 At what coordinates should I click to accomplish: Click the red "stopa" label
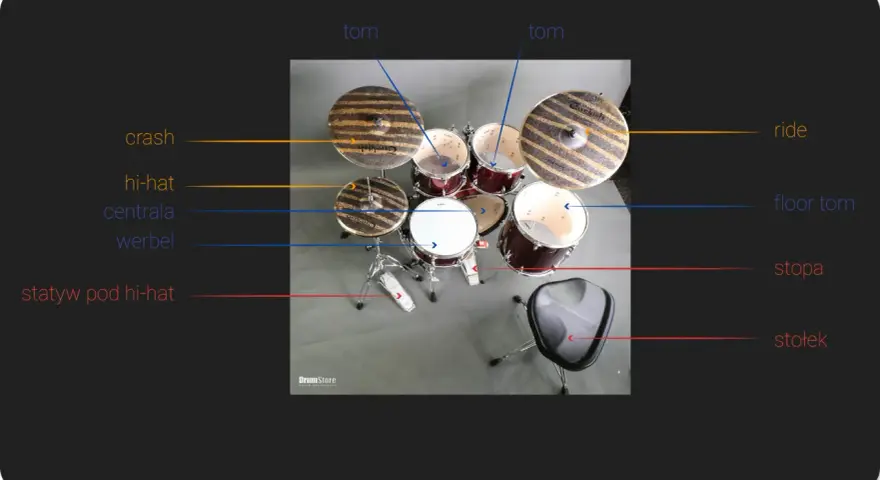click(799, 268)
